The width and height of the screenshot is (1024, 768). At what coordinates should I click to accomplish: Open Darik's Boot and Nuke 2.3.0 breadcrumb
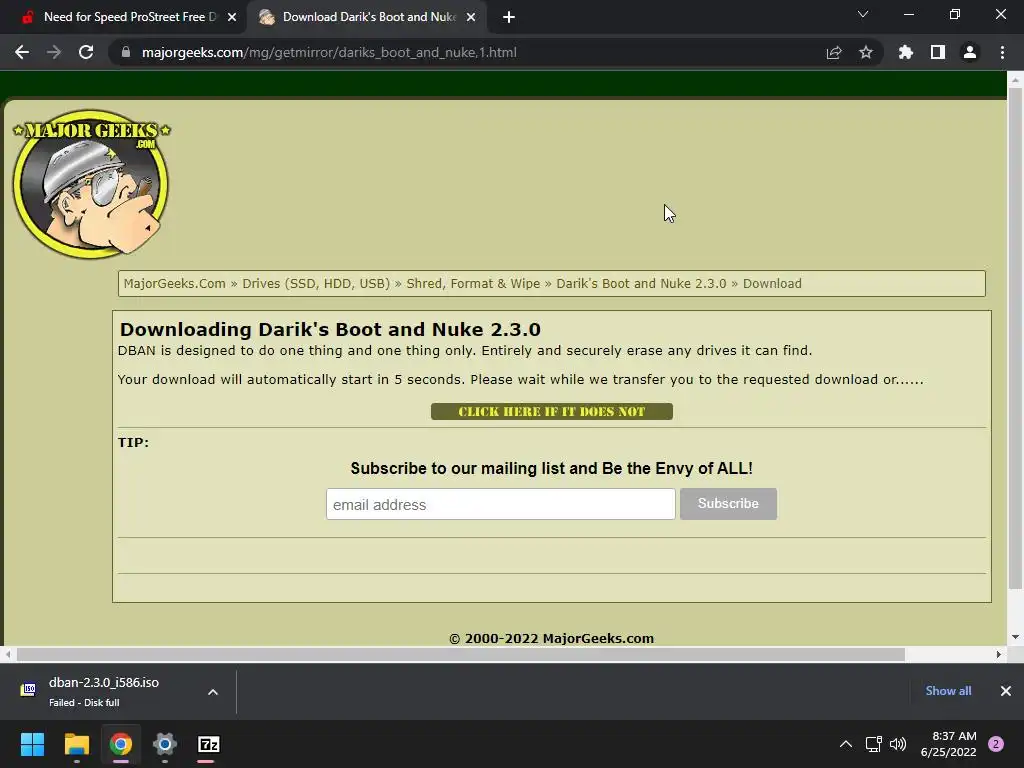point(641,283)
